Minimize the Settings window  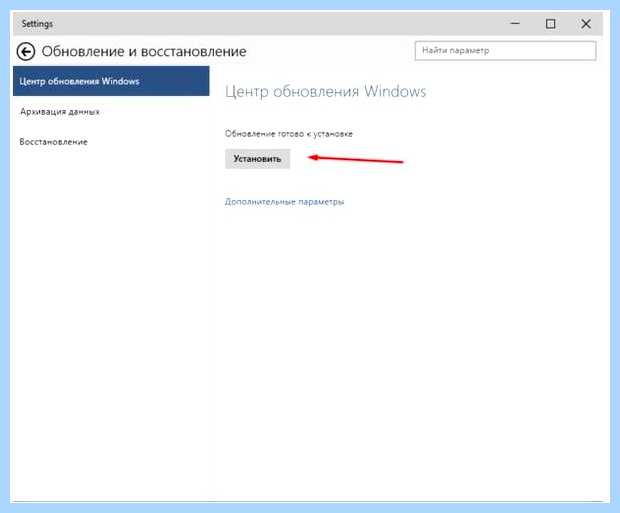(x=515, y=24)
